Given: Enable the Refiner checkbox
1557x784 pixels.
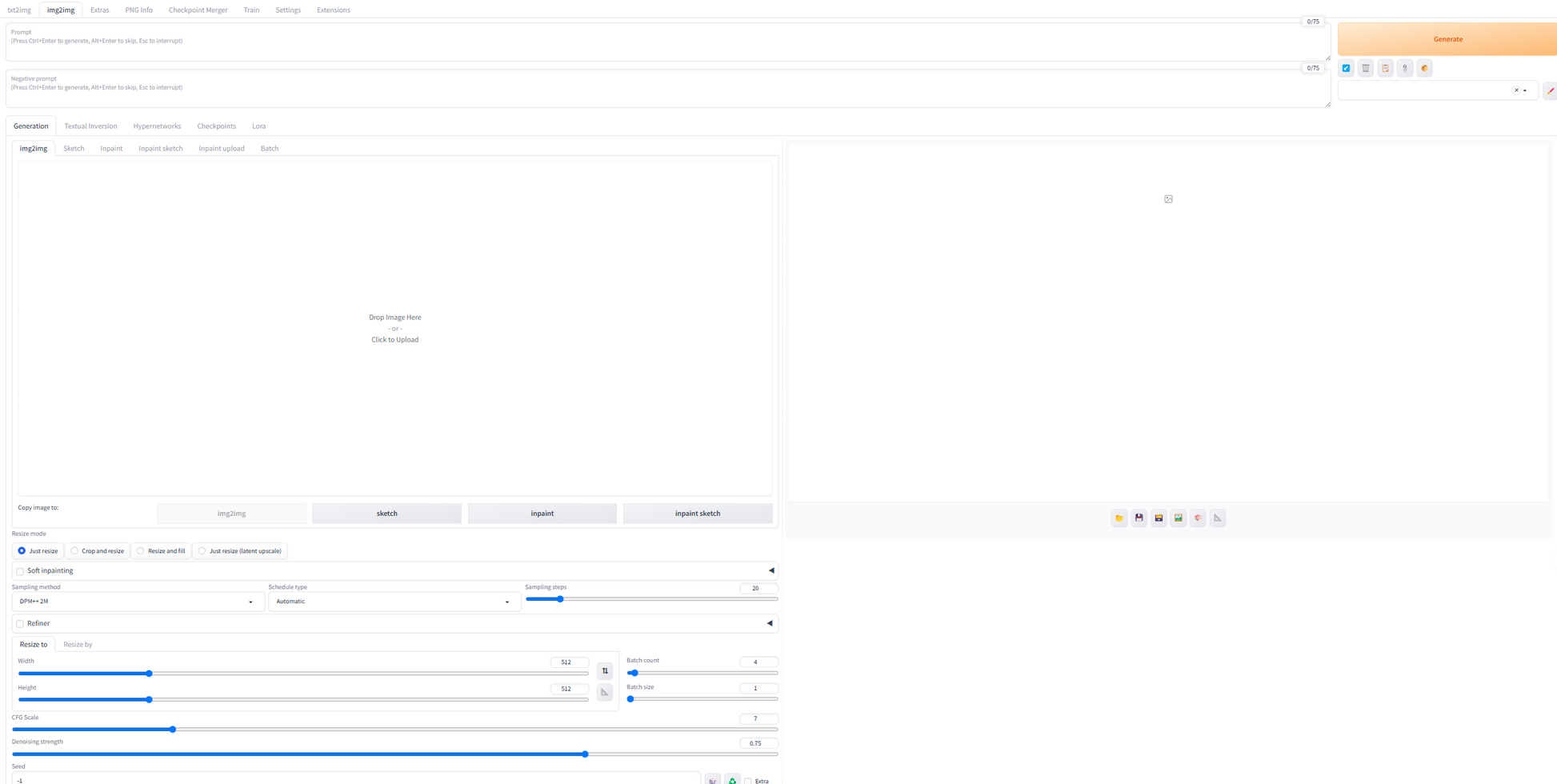Looking at the screenshot, I should coord(20,624).
